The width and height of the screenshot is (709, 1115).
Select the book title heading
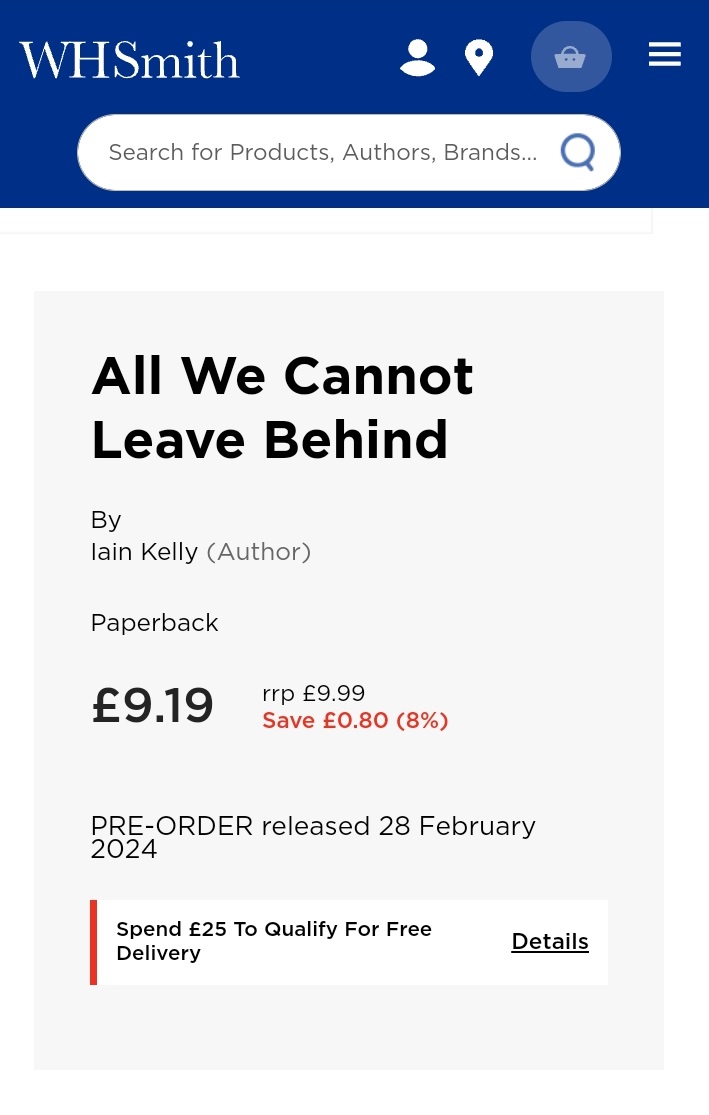[282, 407]
